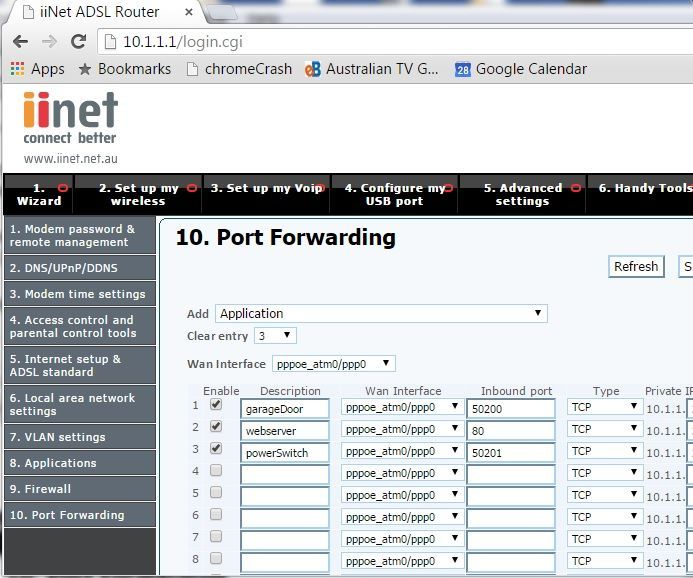Viewport: 693px width, 578px height.
Task: Click the empty description field in row 4
Action: (285, 475)
